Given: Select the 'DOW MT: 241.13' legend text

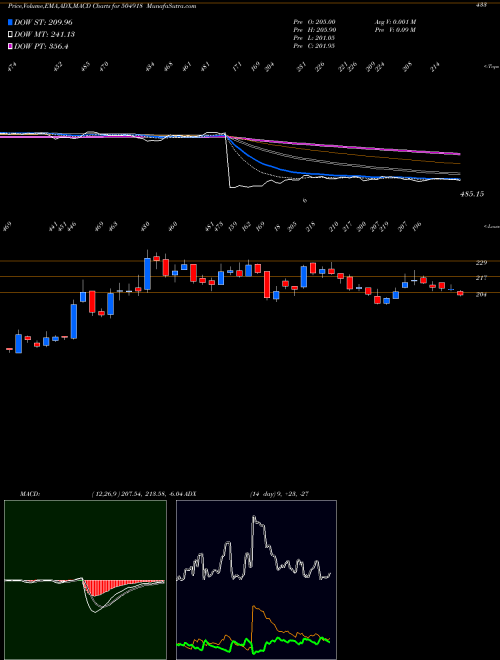Looking at the screenshot, I should click(45, 34).
